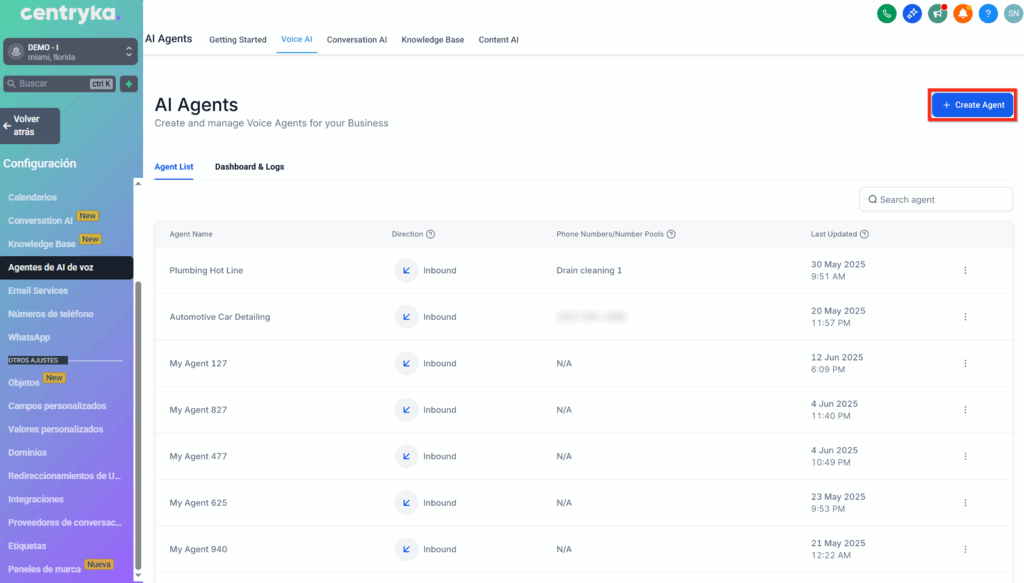Open the blue sparkle AI assistant icon

point(912,13)
